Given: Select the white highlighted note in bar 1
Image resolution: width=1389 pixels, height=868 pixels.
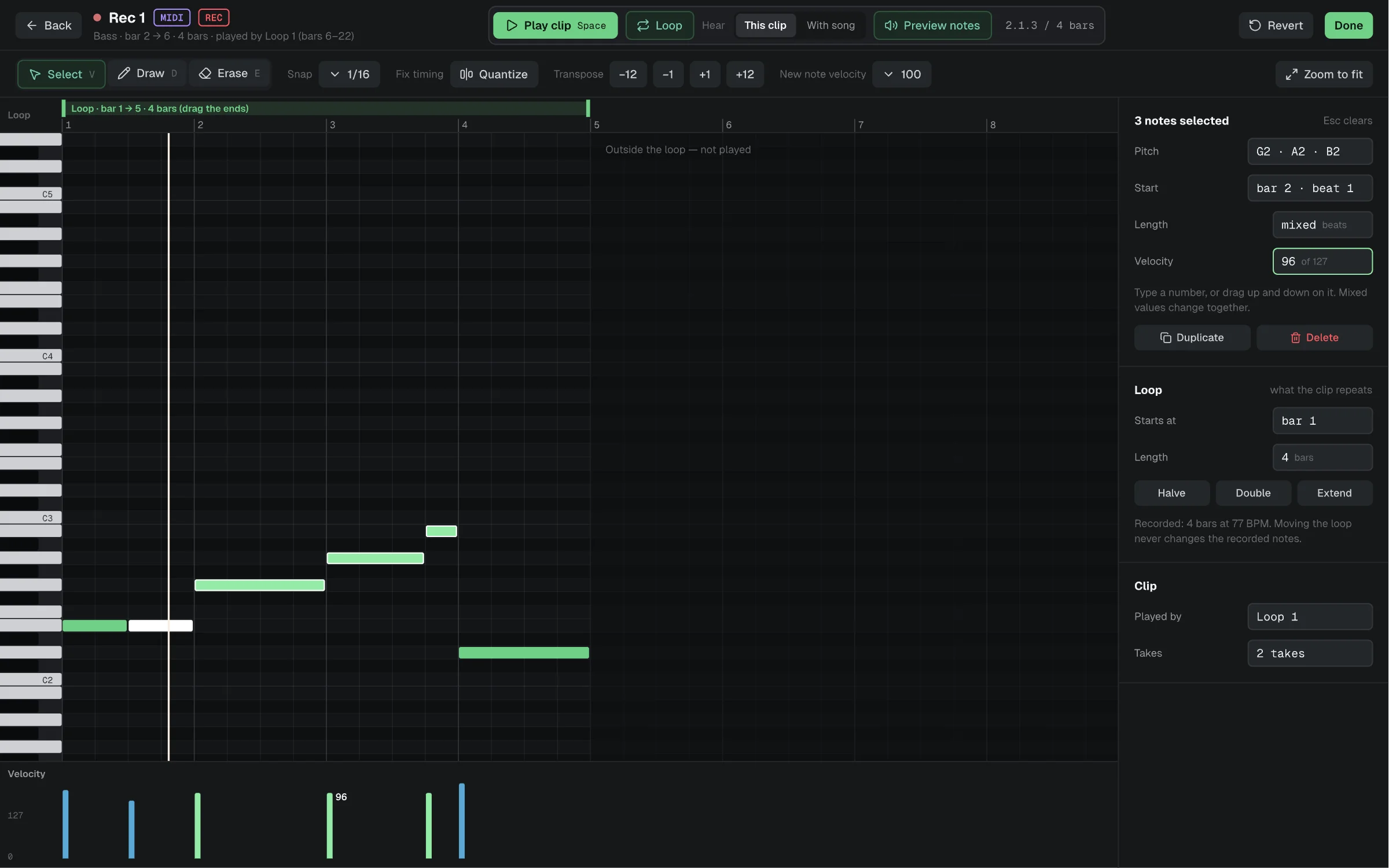Looking at the screenshot, I should pyautogui.click(x=160, y=626).
